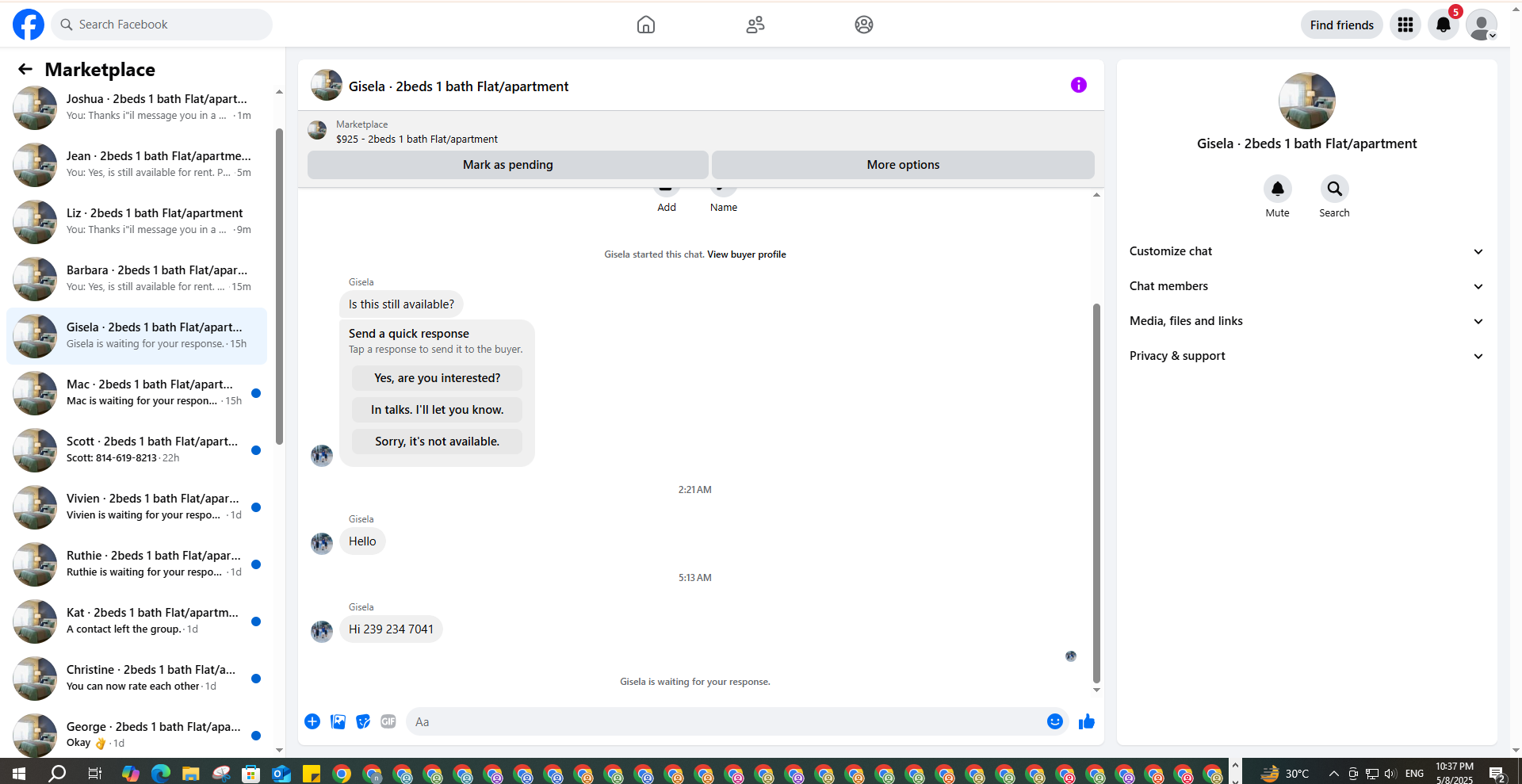
Task: Open the Friends icon in top navigation
Action: (755, 25)
